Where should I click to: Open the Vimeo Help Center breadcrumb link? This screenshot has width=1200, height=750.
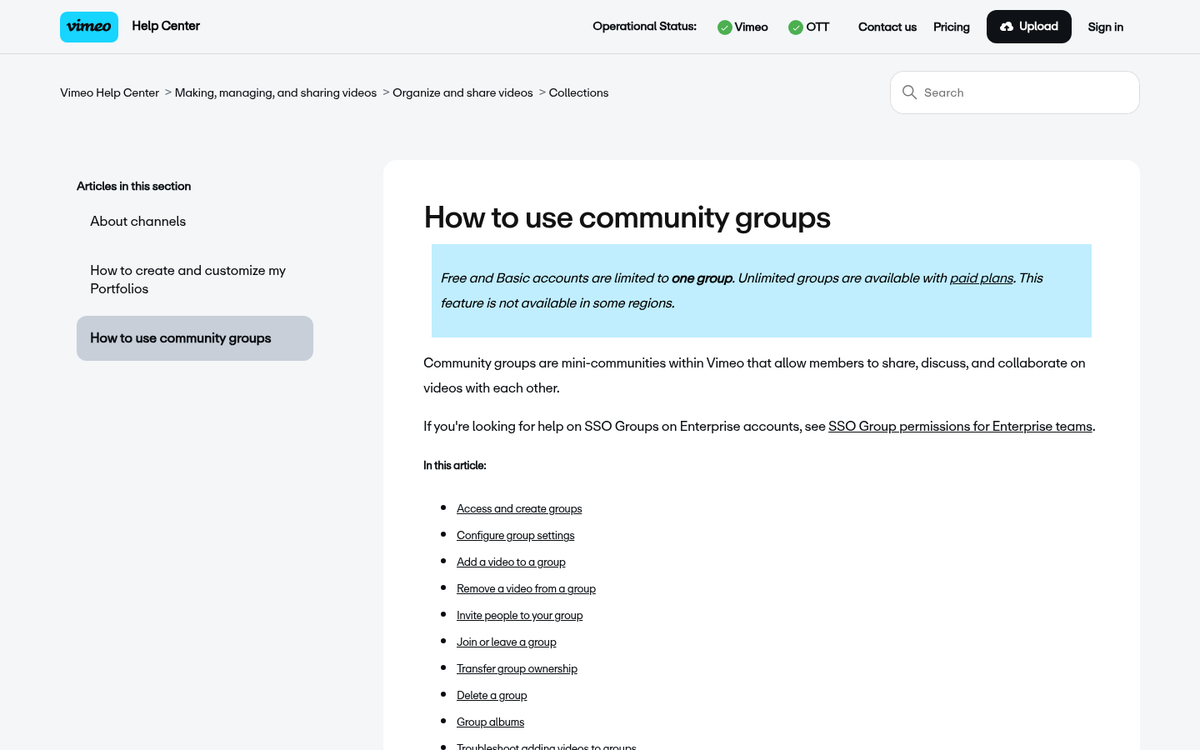(109, 92)
